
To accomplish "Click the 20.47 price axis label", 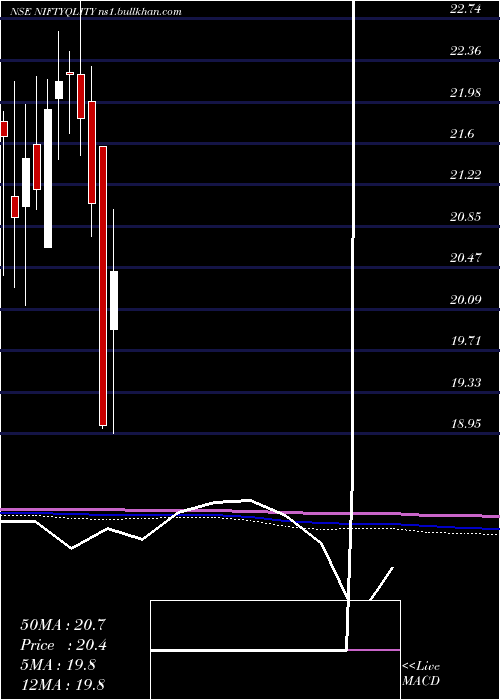I will [x=466, y=258].
